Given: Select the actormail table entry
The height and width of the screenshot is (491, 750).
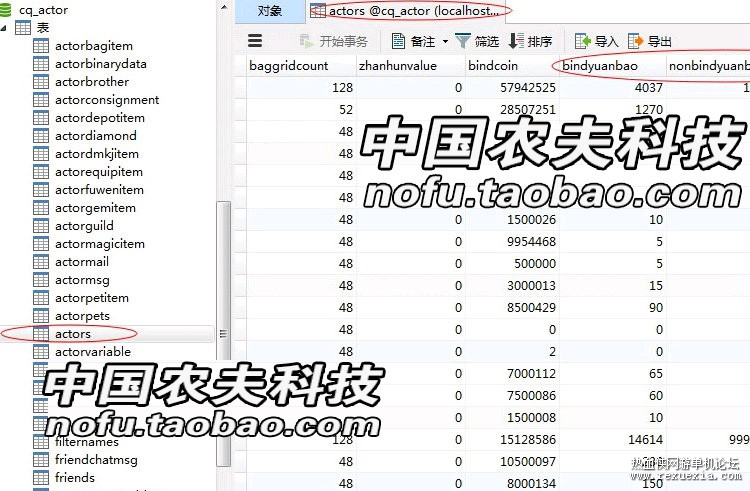Looking at the screenshot, I should pyautogui.click(x=82, y=262).
